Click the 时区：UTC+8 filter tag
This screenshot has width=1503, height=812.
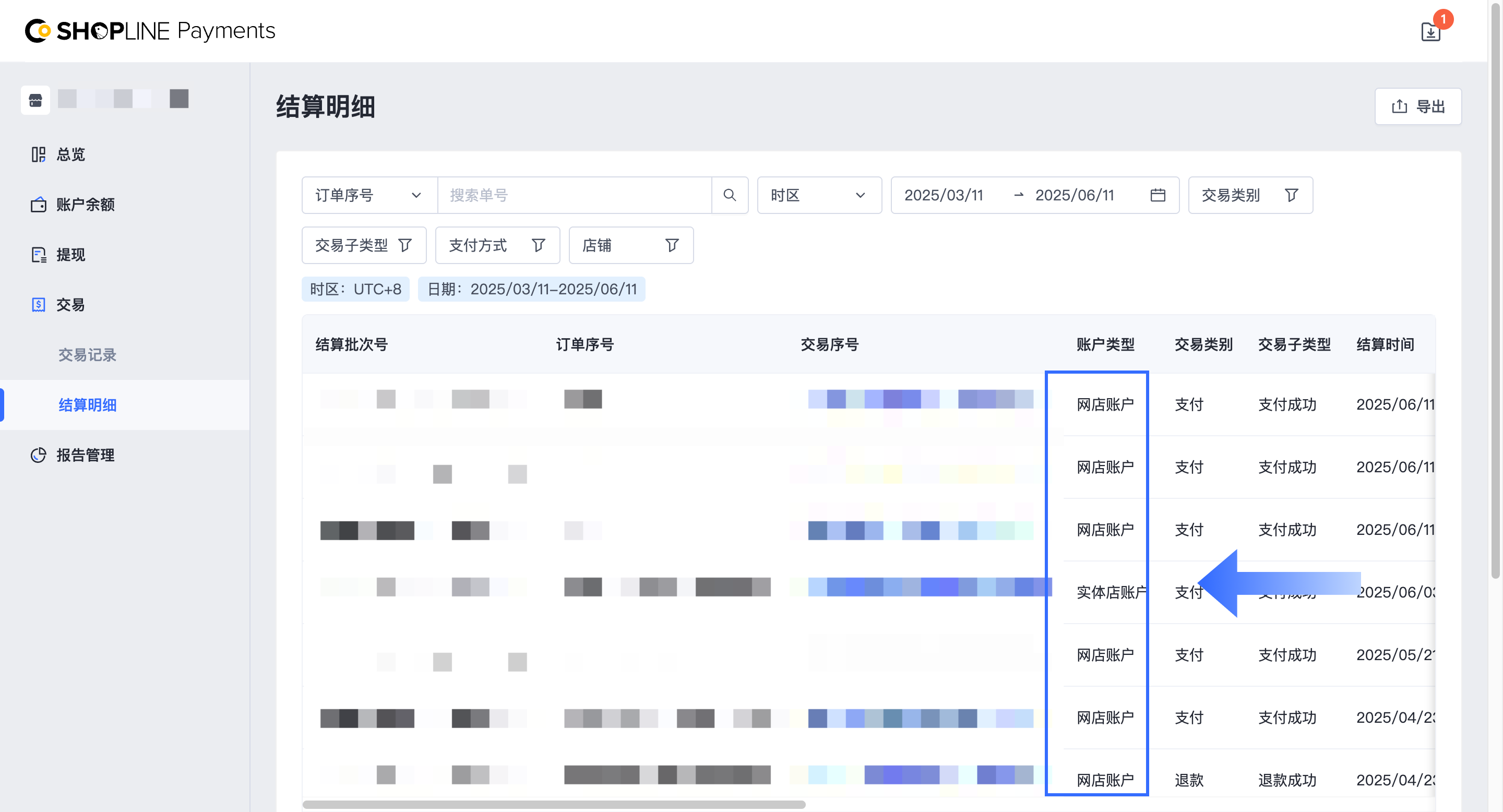(355, 289)
